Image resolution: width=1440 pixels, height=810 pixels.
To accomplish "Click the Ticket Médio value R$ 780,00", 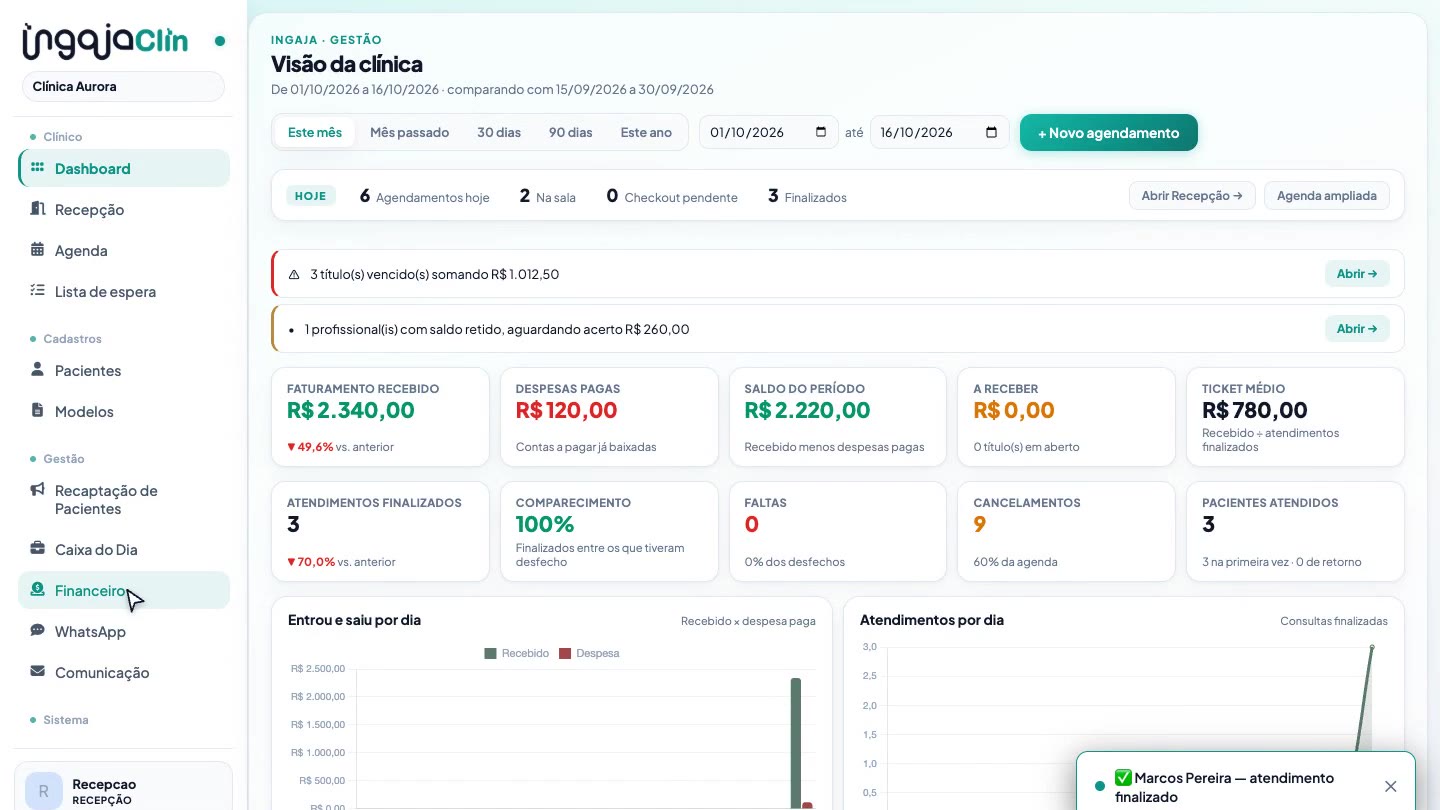I will click(1255, 410).
